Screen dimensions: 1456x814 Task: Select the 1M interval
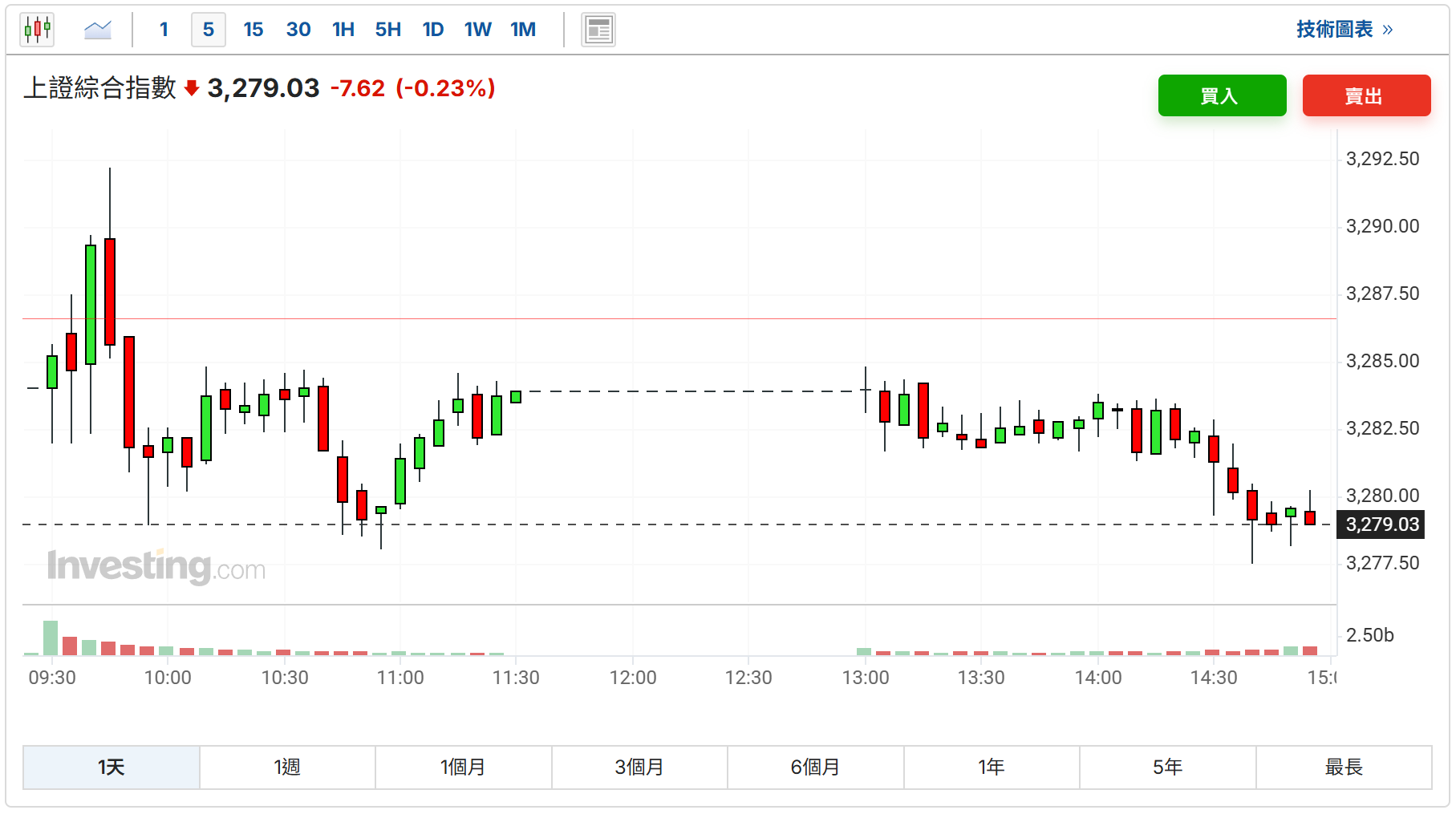coord(523,30)
